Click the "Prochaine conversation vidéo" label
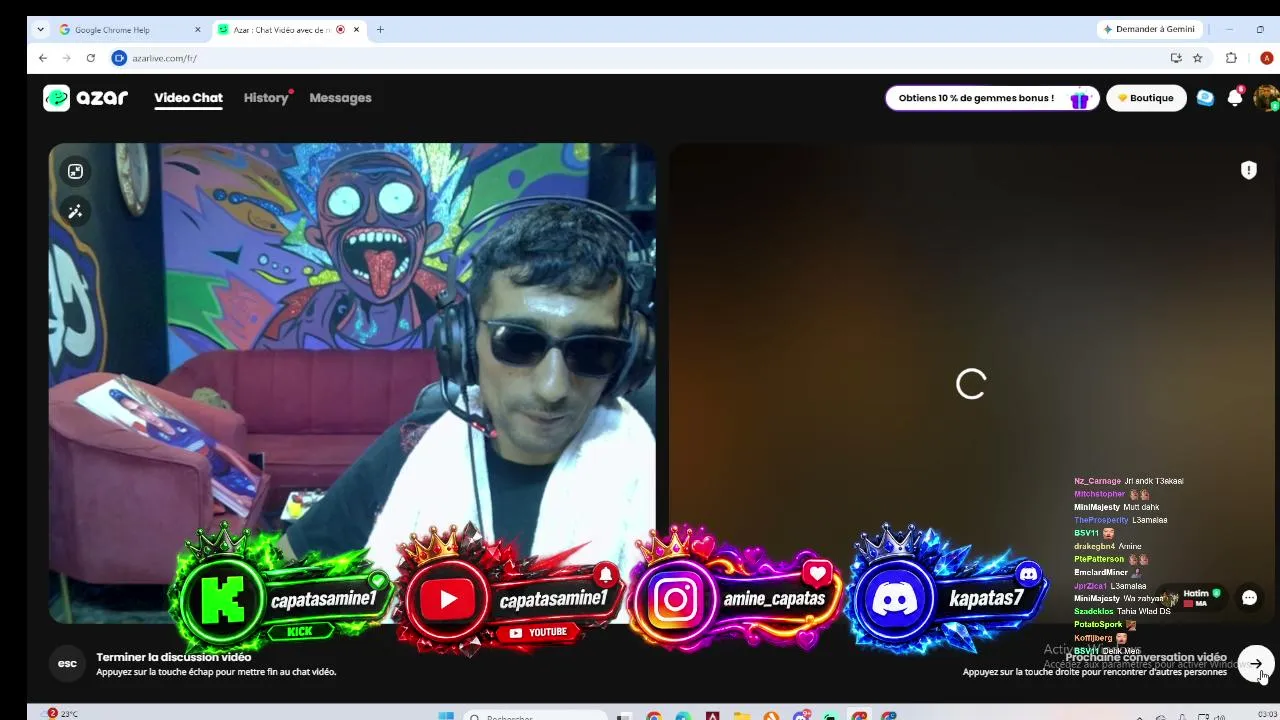The width and height of the screenshot is (1280, 720). pos(1146,657)
